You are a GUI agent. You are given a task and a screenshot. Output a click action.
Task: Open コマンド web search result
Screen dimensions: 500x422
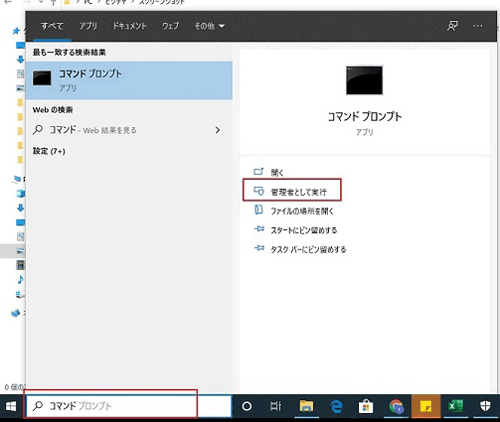coord(129,130)
